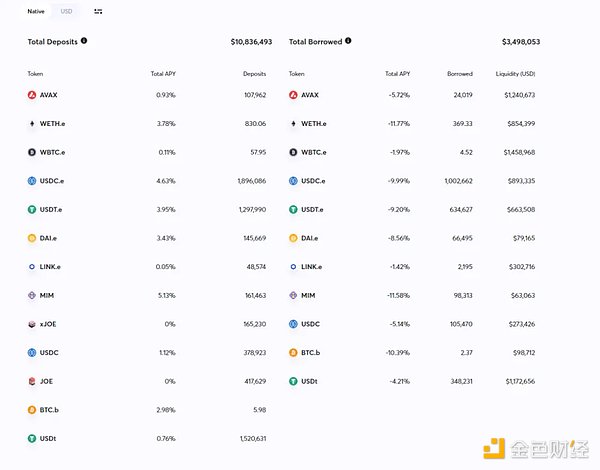Sort by Borrowed column header

(x=460, y=74)
